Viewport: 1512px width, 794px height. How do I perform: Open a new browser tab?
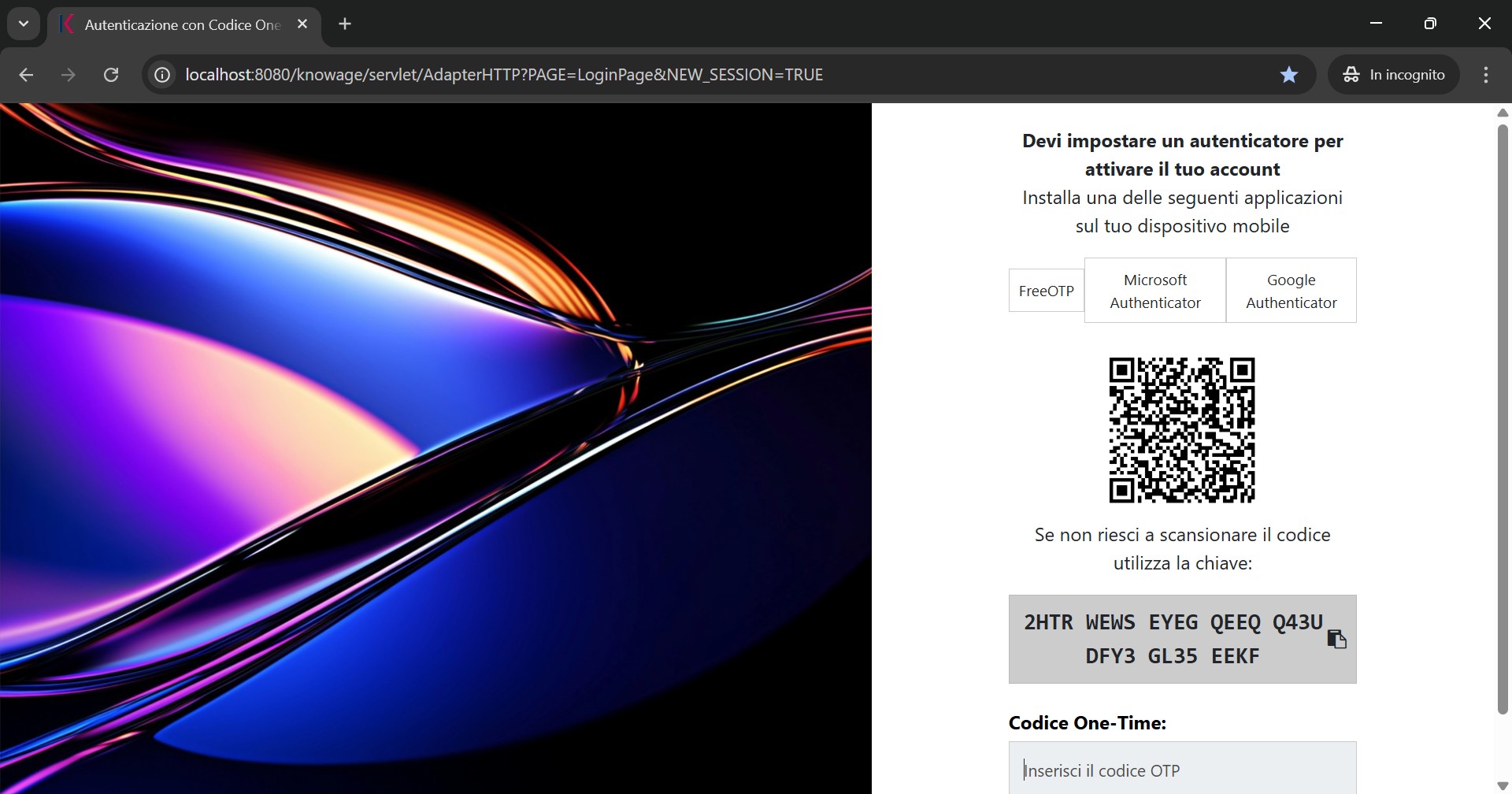click(345, 24)
